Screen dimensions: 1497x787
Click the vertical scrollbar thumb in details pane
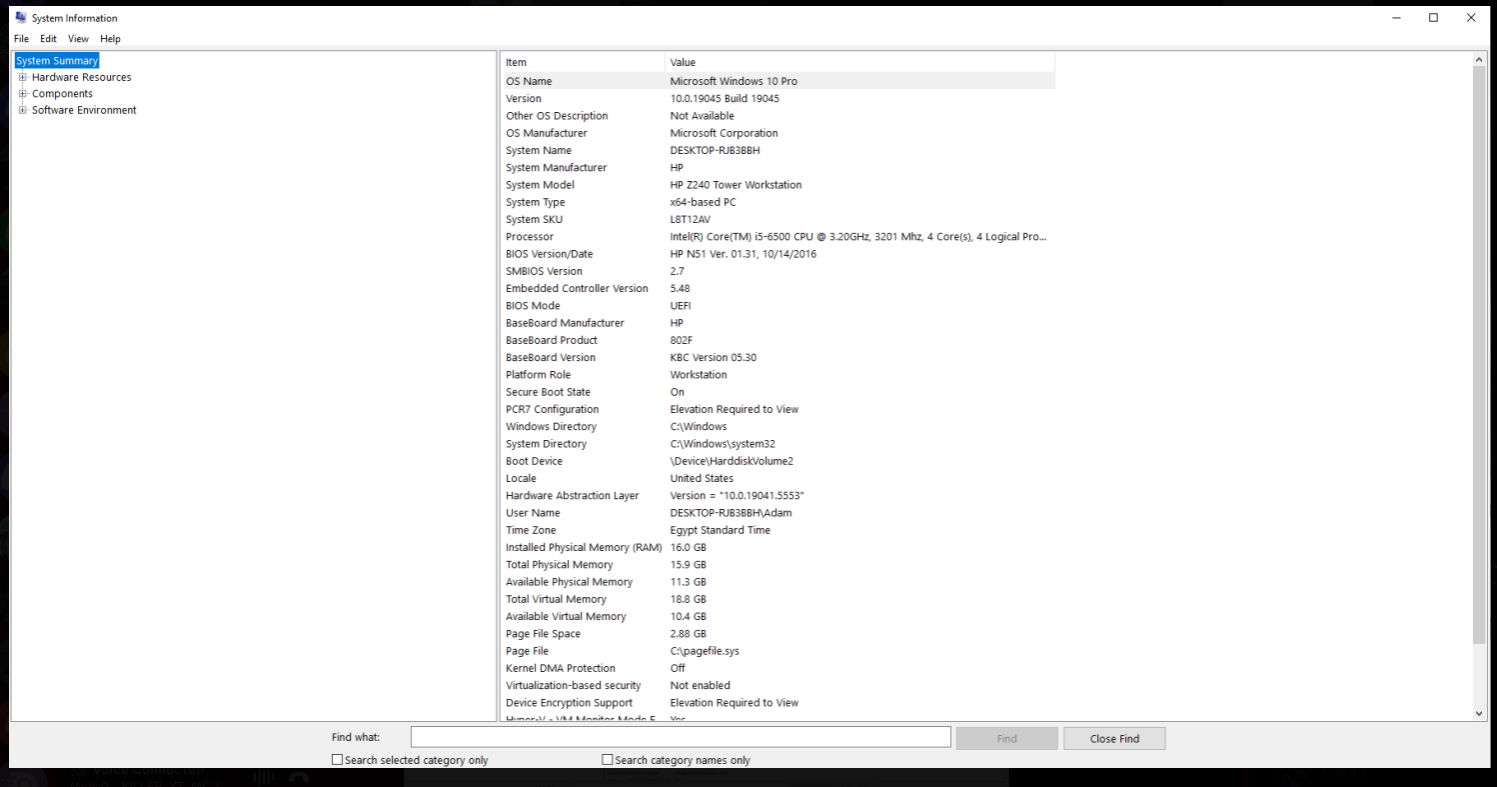(1480, 356)
